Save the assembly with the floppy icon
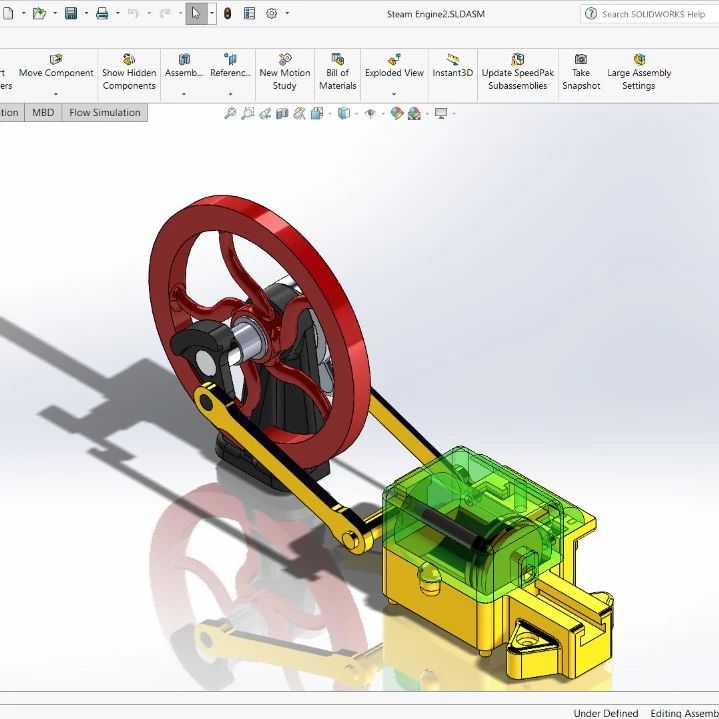The width and height of the screenshot is (719, 719). (71, 13)
